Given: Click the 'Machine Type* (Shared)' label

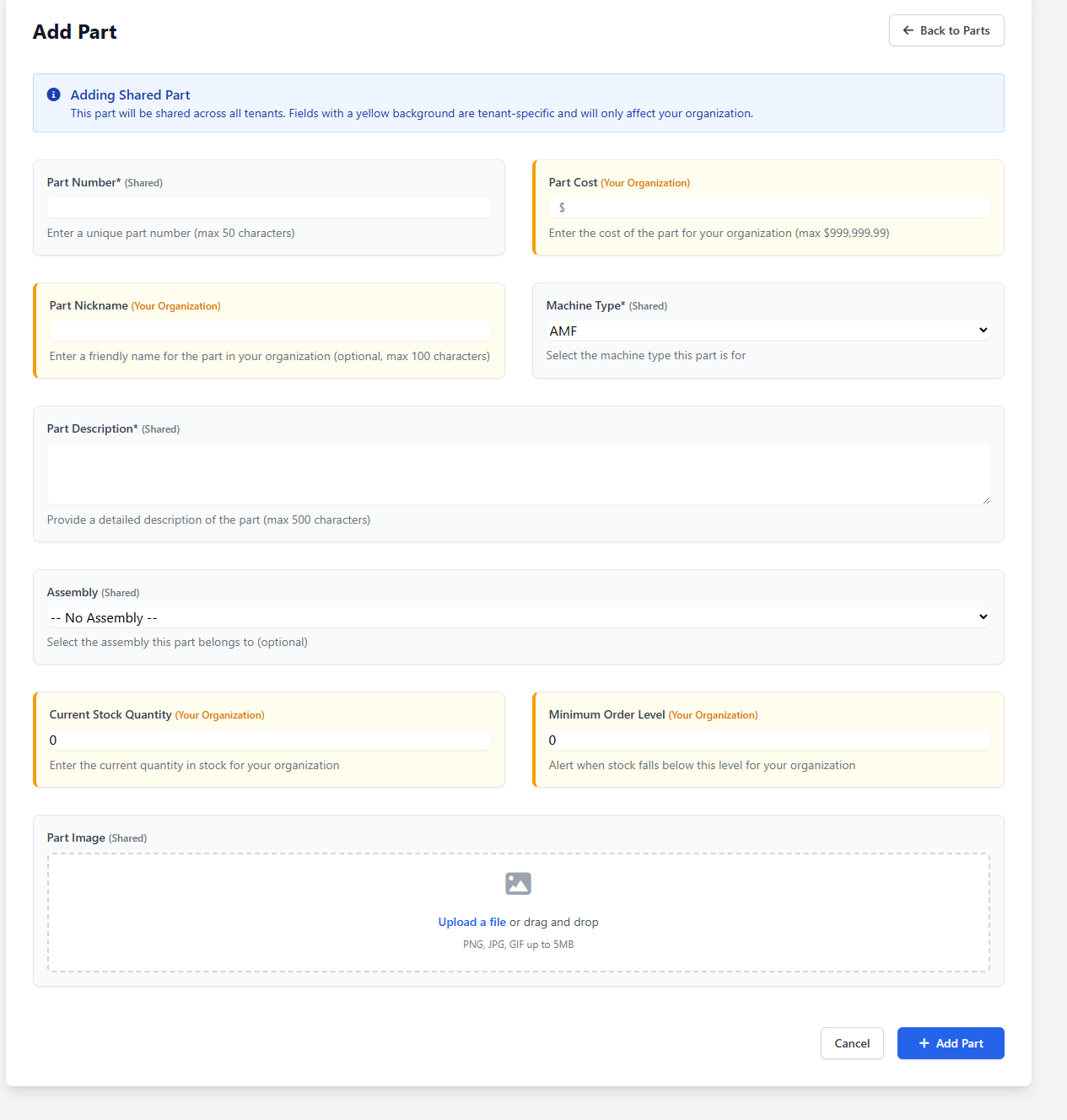Looking at the screenshot, I should [x=606, y=305].
